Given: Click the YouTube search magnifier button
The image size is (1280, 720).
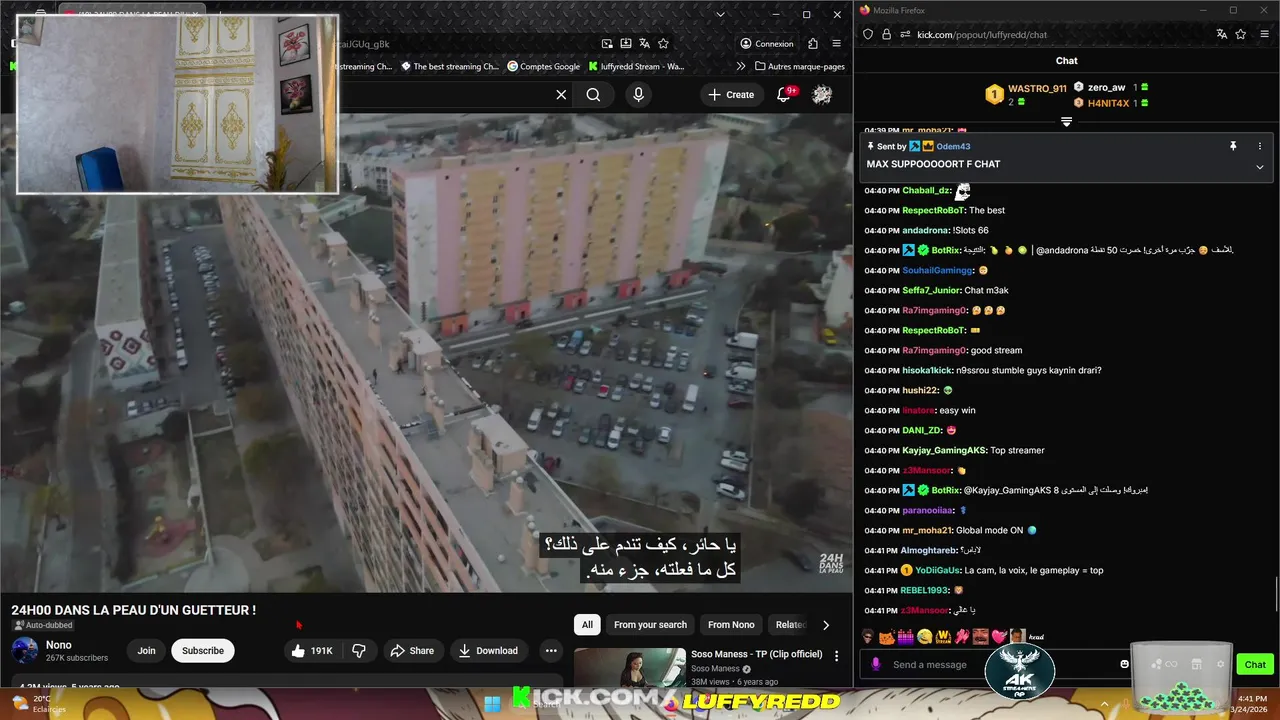Looking at the screenshot, I should click(593, 95).
